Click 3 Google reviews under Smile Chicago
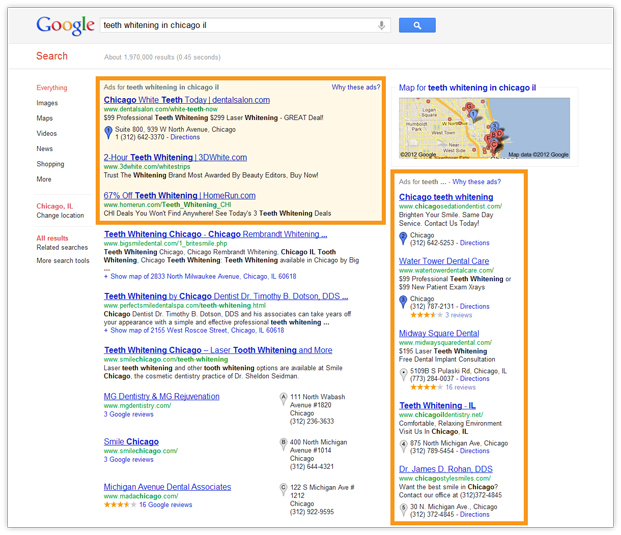Viewport: 621px width, 535px height. point(128,459)
